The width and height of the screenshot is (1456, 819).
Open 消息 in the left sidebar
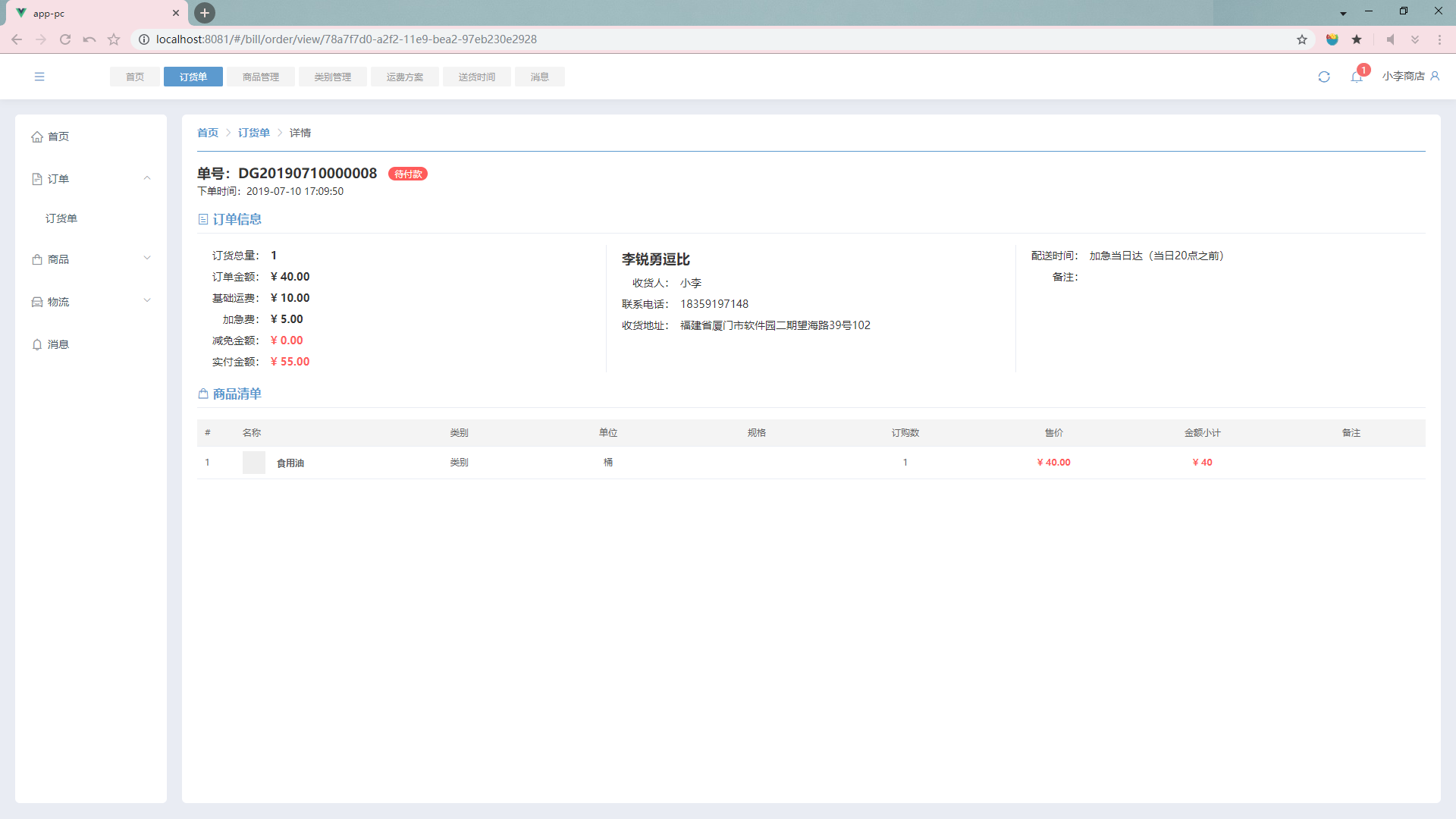pos(58,344)
